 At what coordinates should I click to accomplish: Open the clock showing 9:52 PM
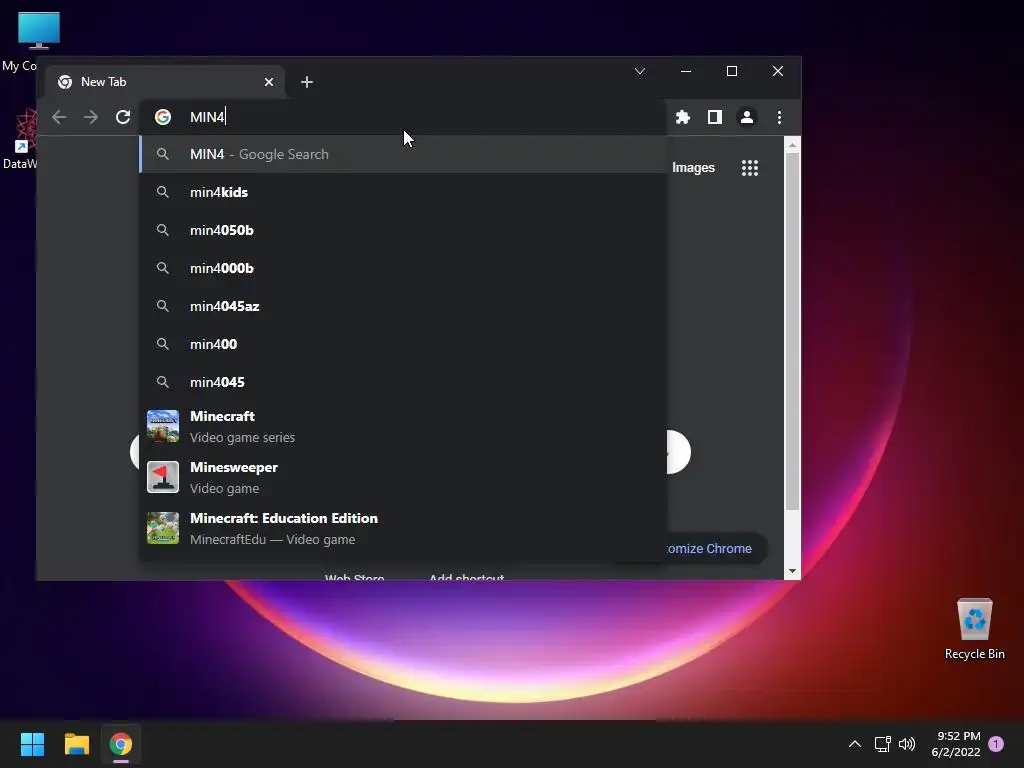[x=956, y=744]
